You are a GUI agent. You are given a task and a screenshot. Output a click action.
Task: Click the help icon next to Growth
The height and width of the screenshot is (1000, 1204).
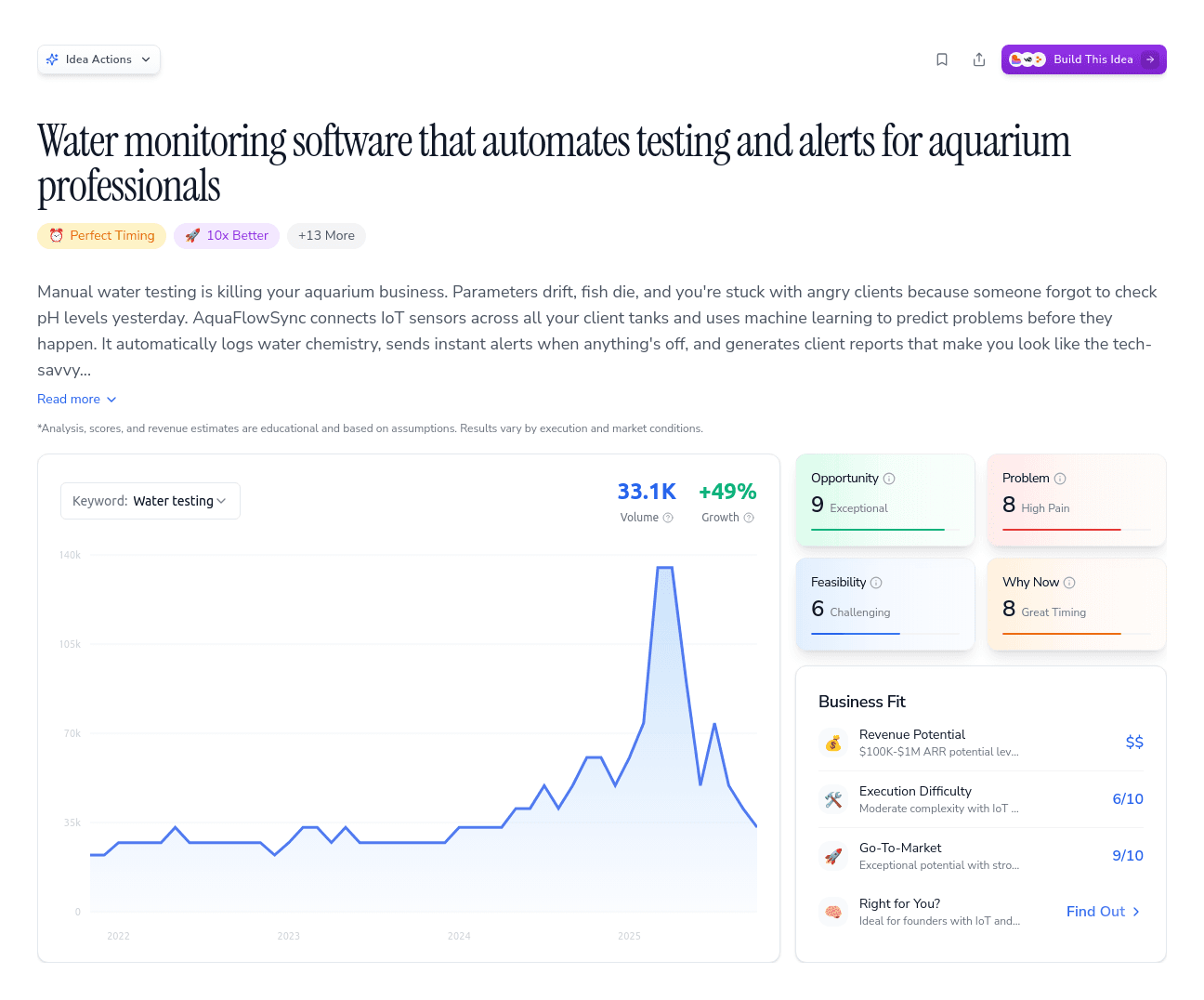click(x=749, y=518)
